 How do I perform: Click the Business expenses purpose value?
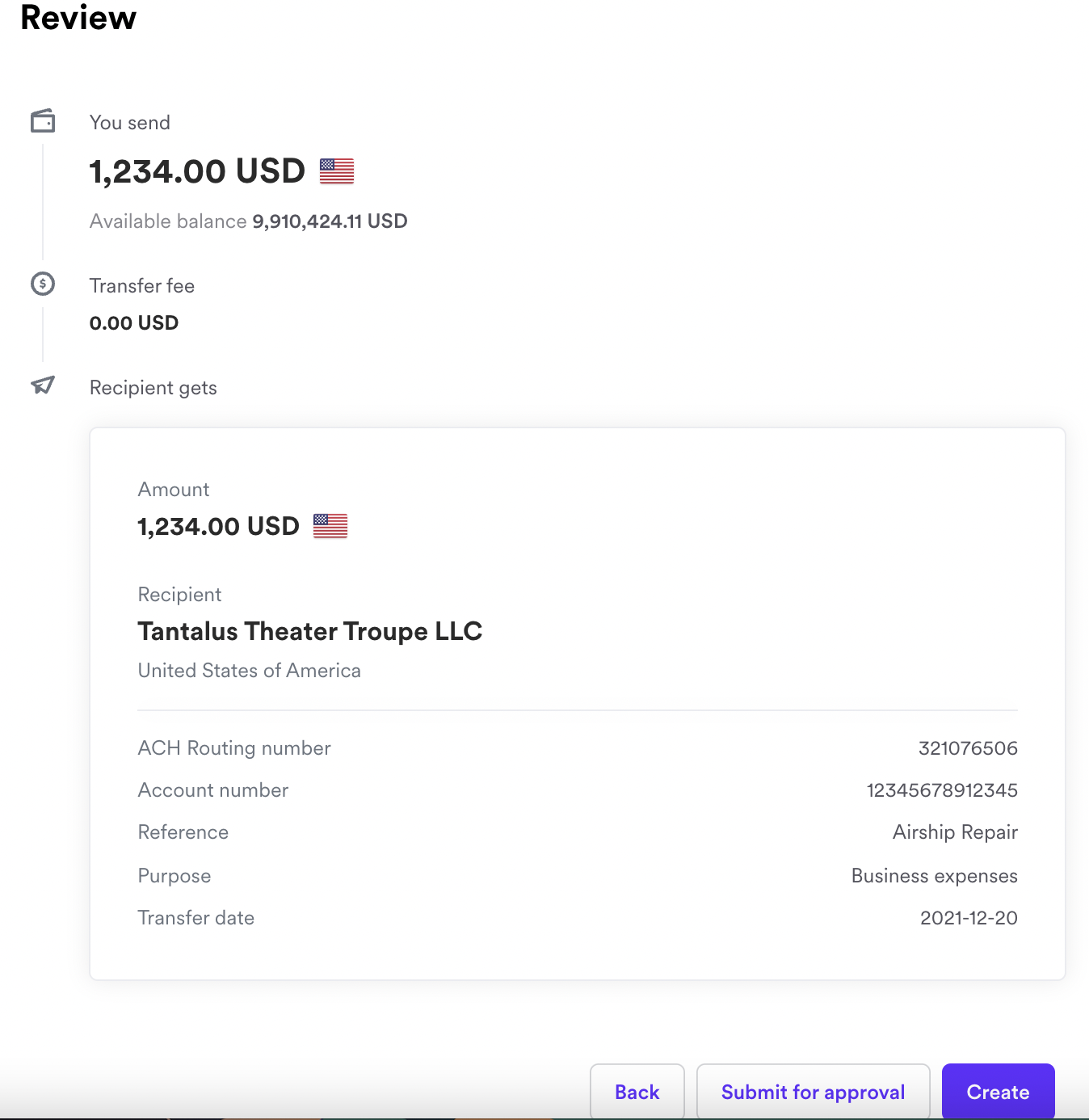pos(935,876)
